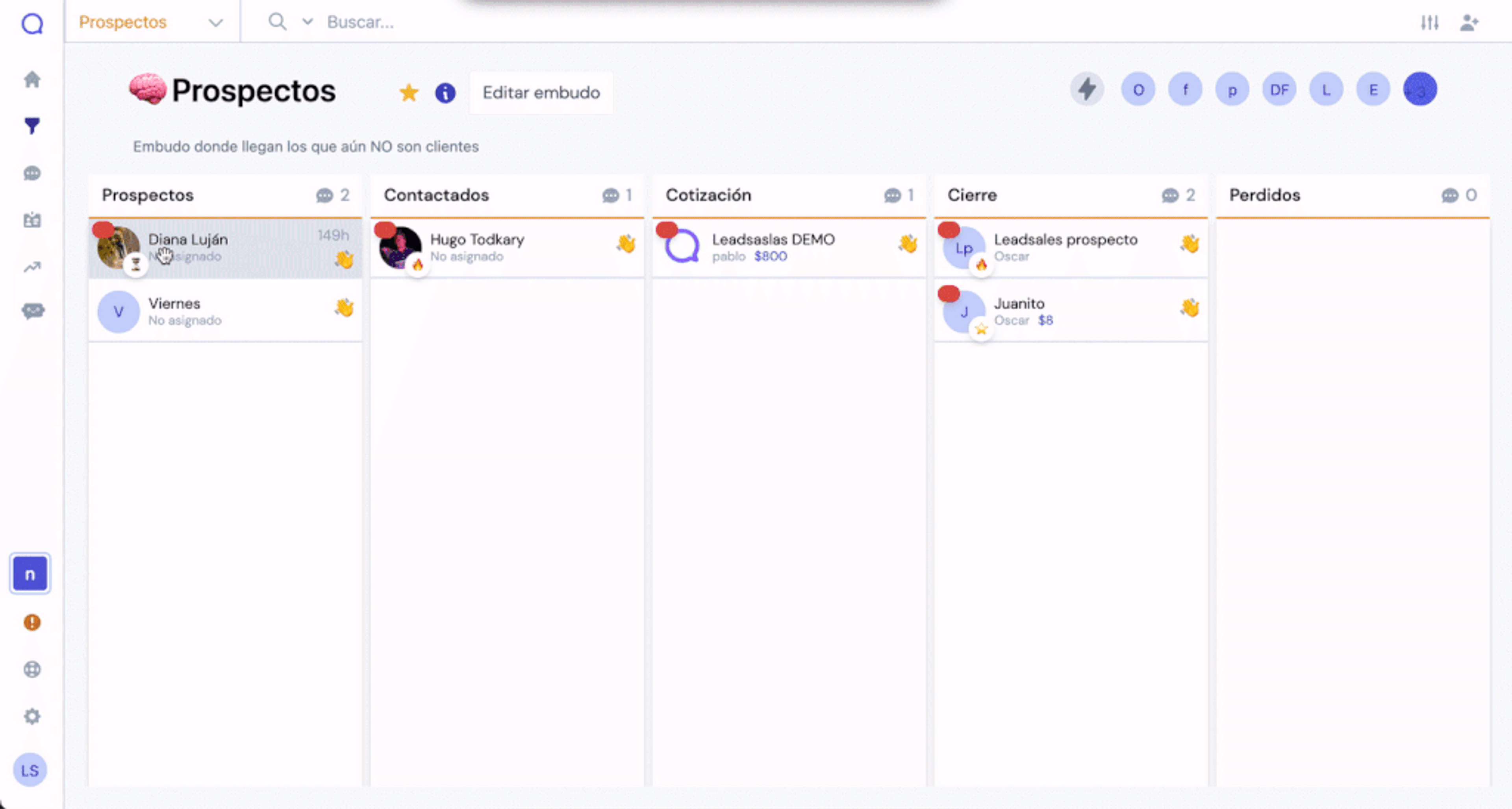
Task: Click the LS profile avatar in sidebar
Action: pos(30,770)
